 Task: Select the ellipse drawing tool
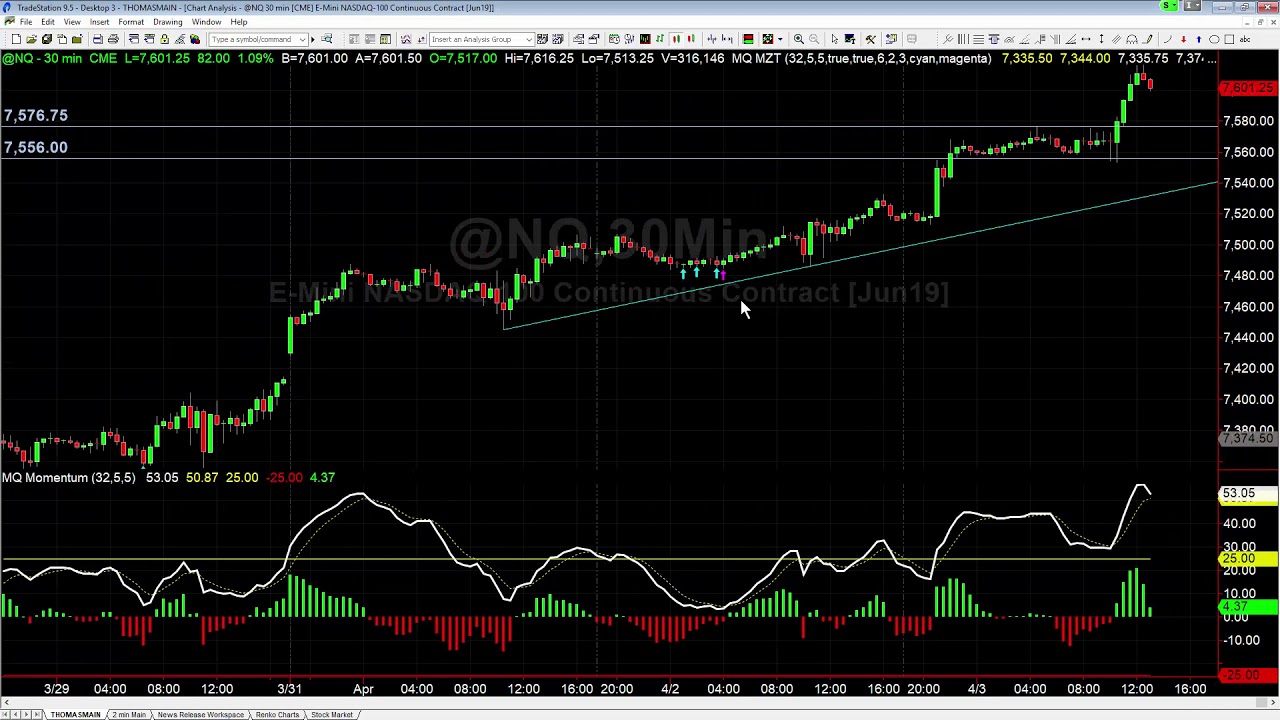coord(1214,39)
